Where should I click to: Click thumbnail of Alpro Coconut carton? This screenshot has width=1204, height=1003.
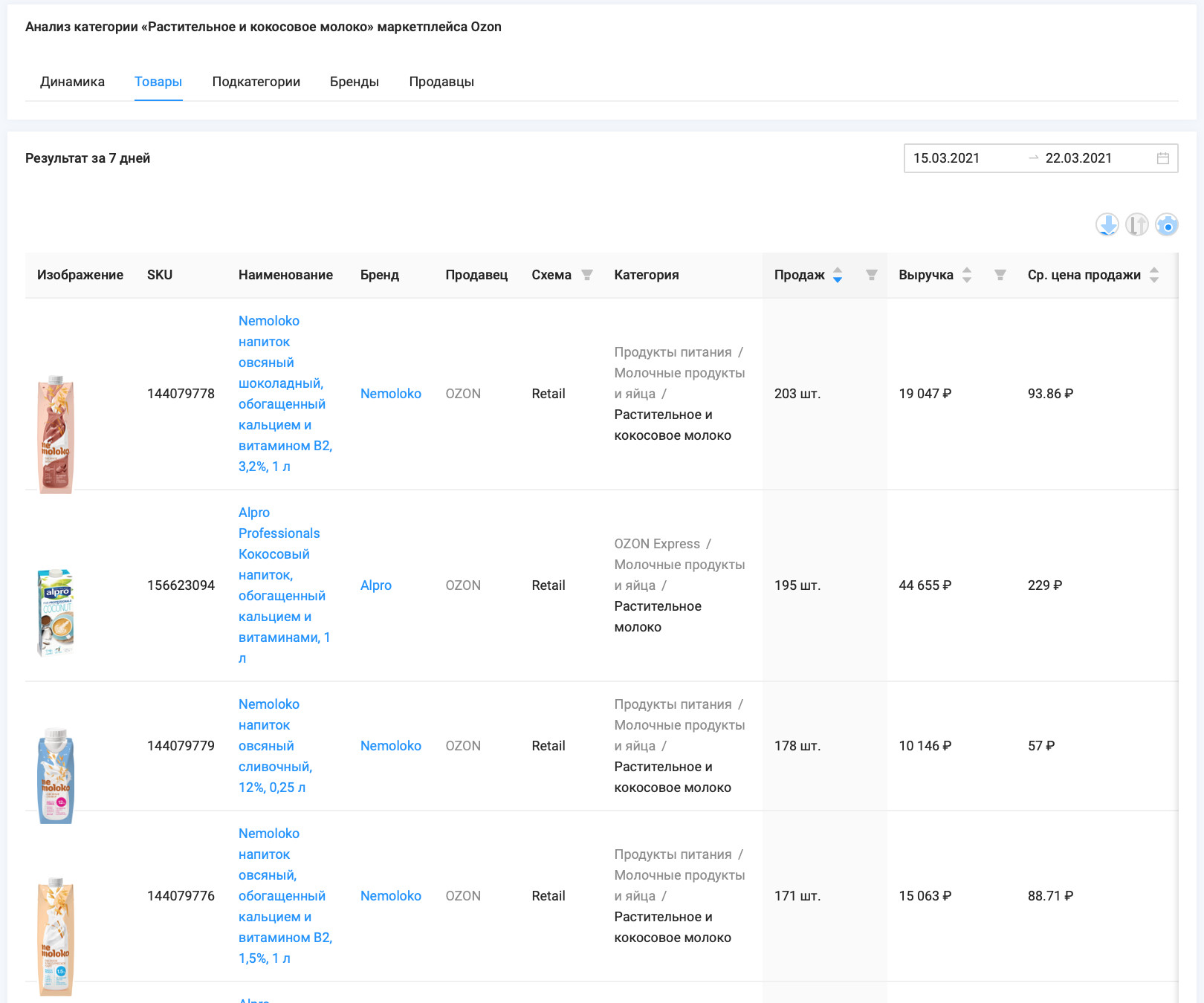point(56,613)
